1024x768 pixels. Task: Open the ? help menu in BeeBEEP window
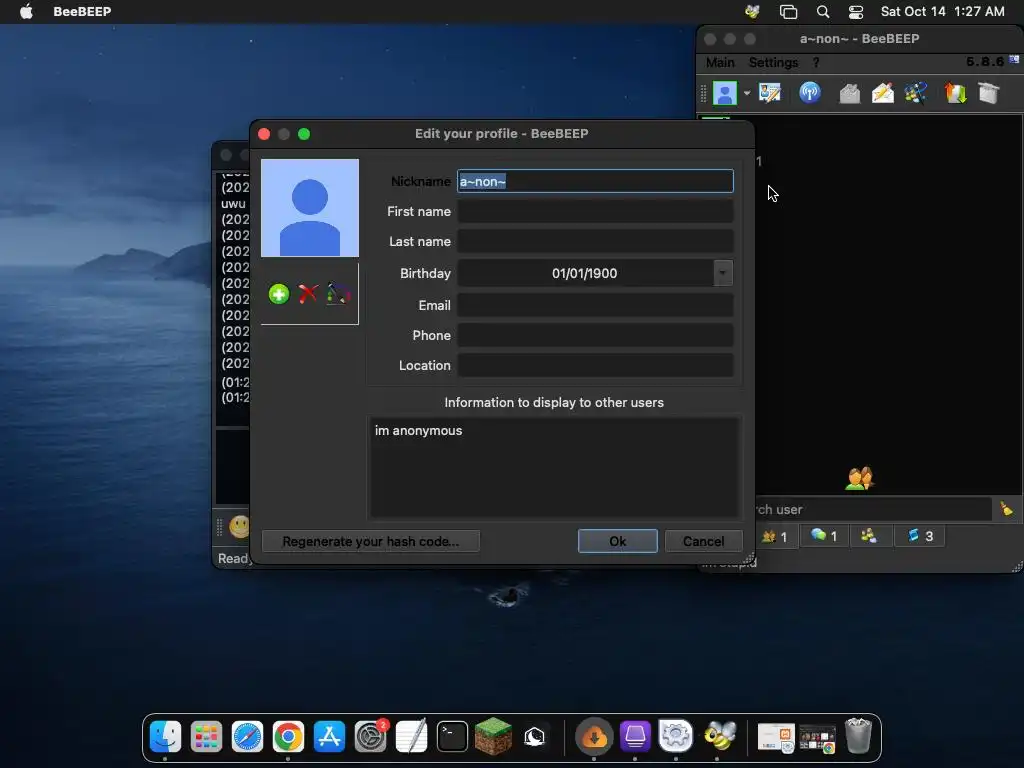tap(816, 62)
